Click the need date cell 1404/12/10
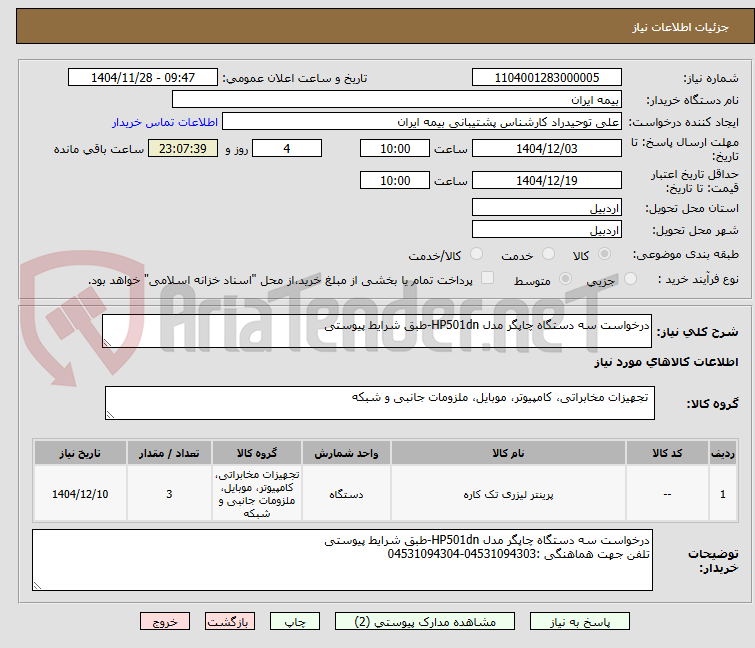Screen dimensions: 755x648 point(80,494)
